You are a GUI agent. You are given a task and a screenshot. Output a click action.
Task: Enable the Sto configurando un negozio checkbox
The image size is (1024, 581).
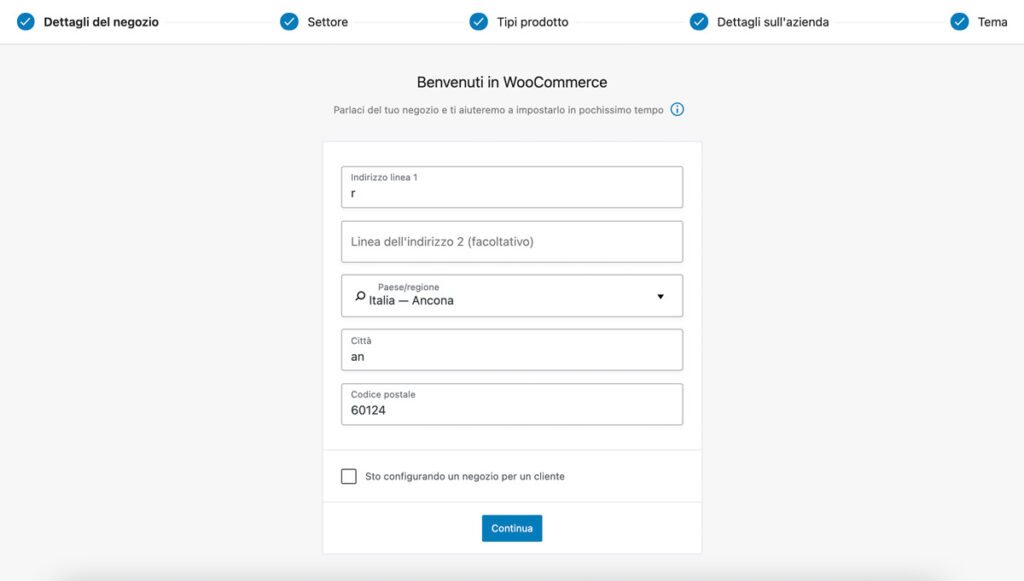pyautogui.click(x=349, y=477)
